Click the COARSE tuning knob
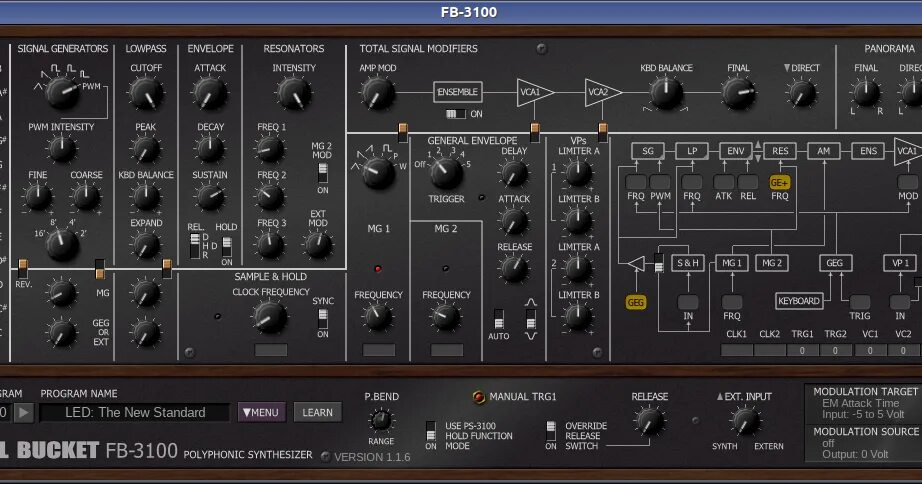 86,196
